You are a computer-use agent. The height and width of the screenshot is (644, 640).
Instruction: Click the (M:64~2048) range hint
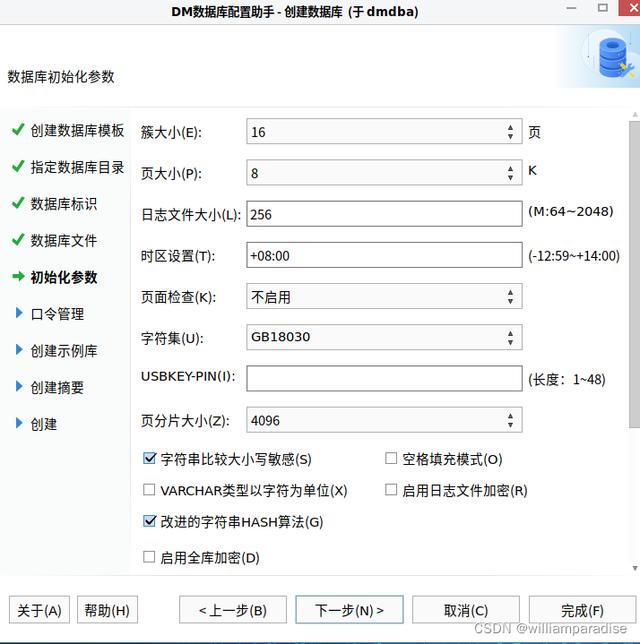(571, 211)
